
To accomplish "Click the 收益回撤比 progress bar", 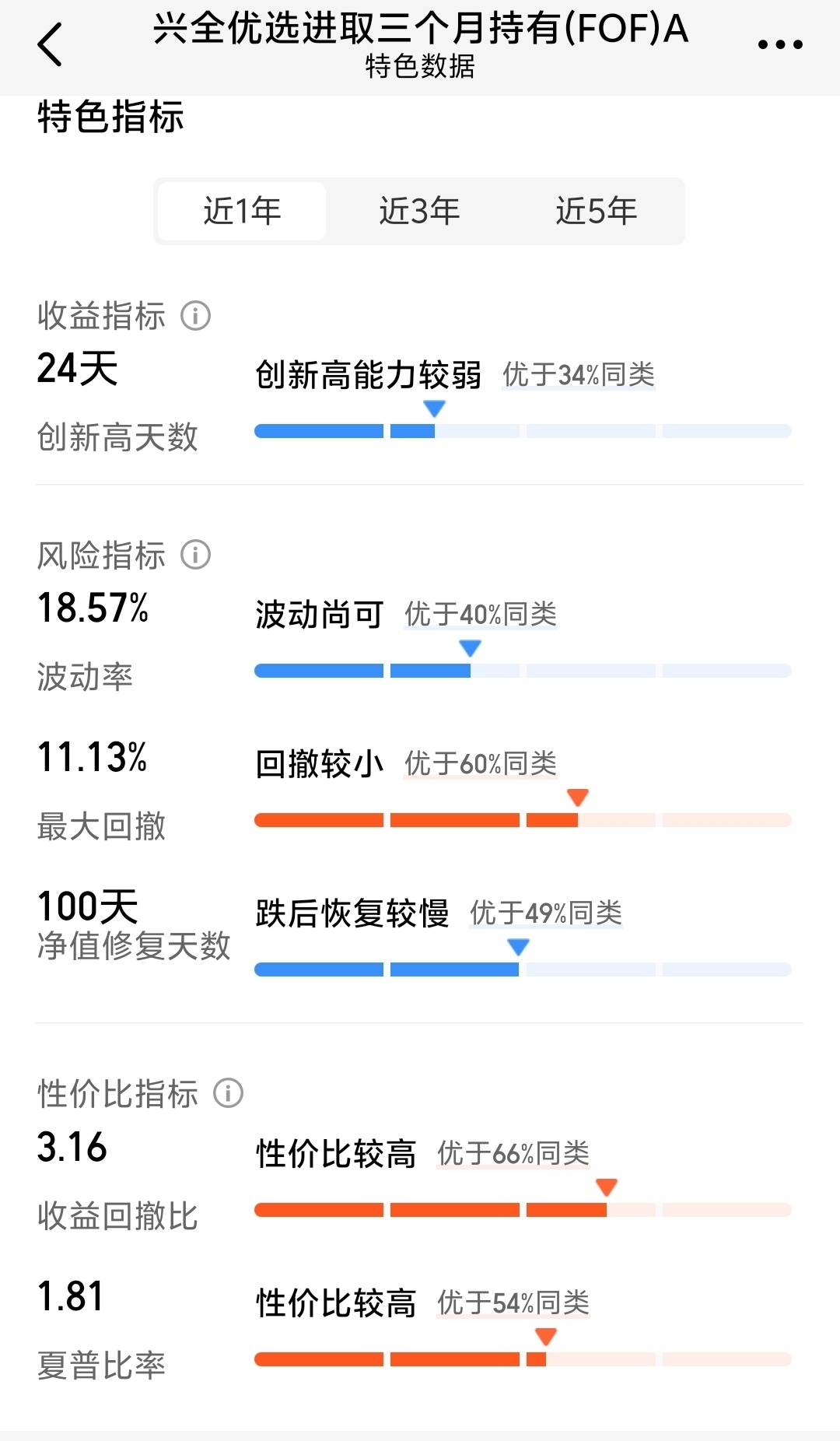I will pyautogui.click(x=523, y=1210).
